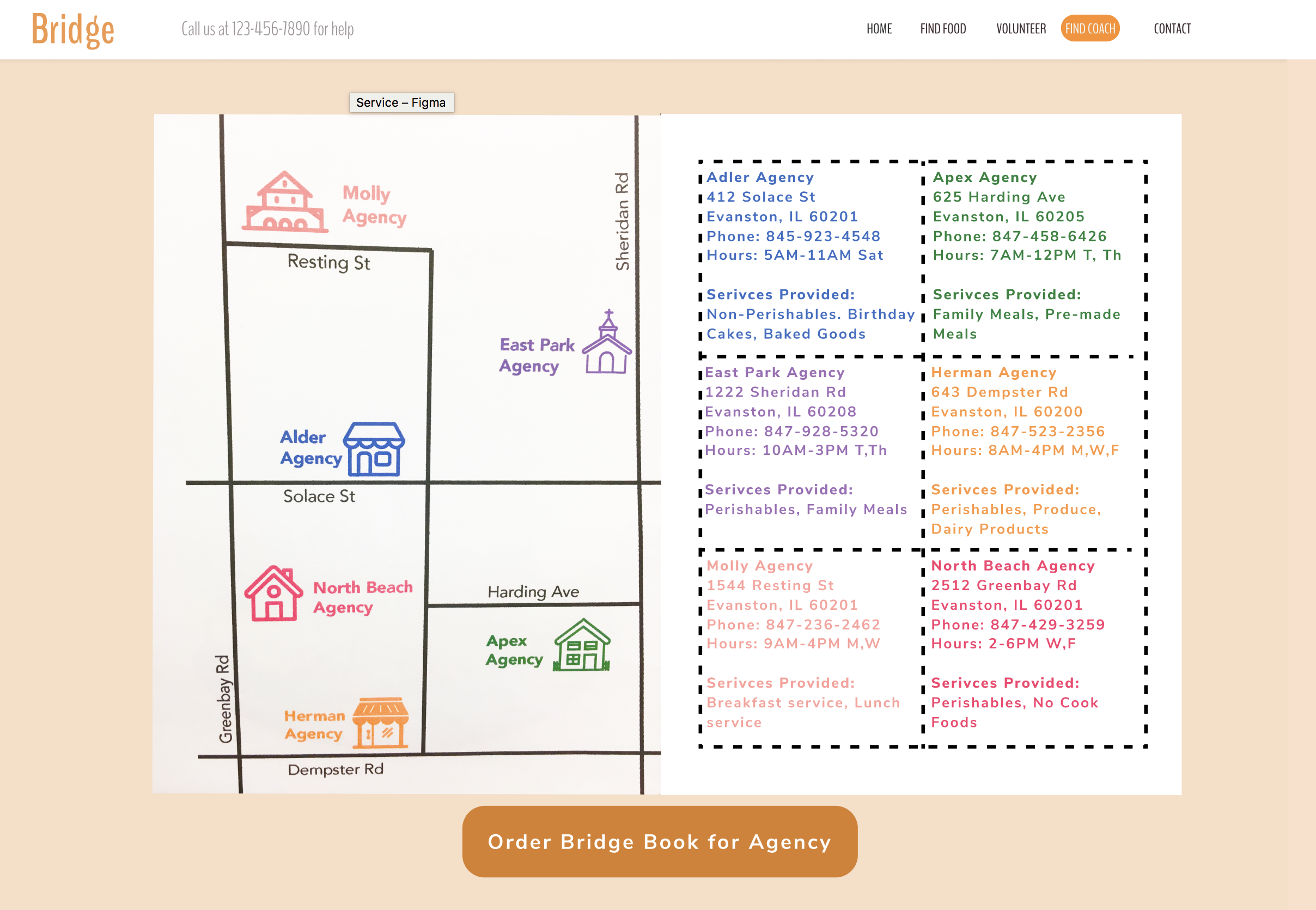Click the Dempster Rd street label

point(336,769)
